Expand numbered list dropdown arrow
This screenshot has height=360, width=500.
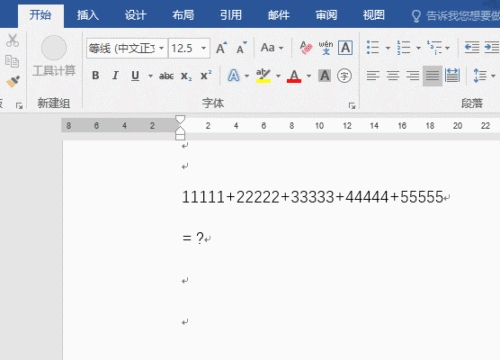tap(418, 48)
